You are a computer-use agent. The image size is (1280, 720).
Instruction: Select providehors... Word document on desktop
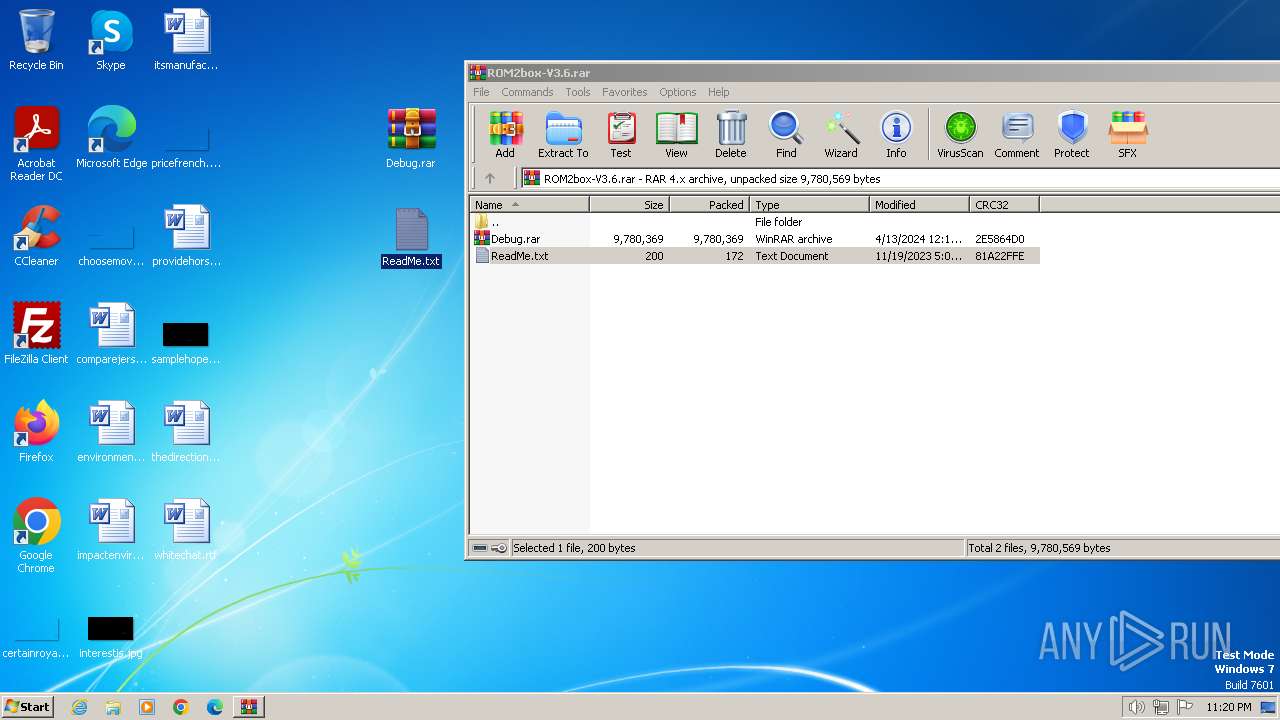[186, 236]
